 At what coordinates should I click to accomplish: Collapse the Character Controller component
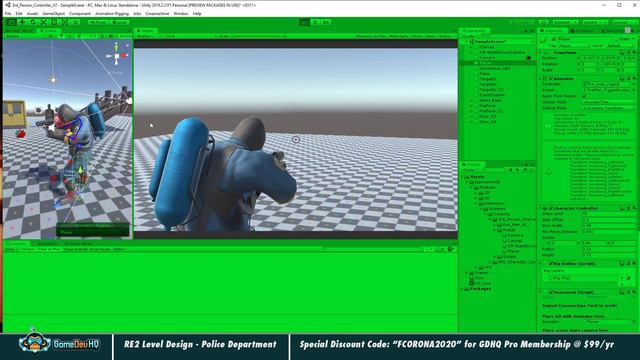coord(541,208)
